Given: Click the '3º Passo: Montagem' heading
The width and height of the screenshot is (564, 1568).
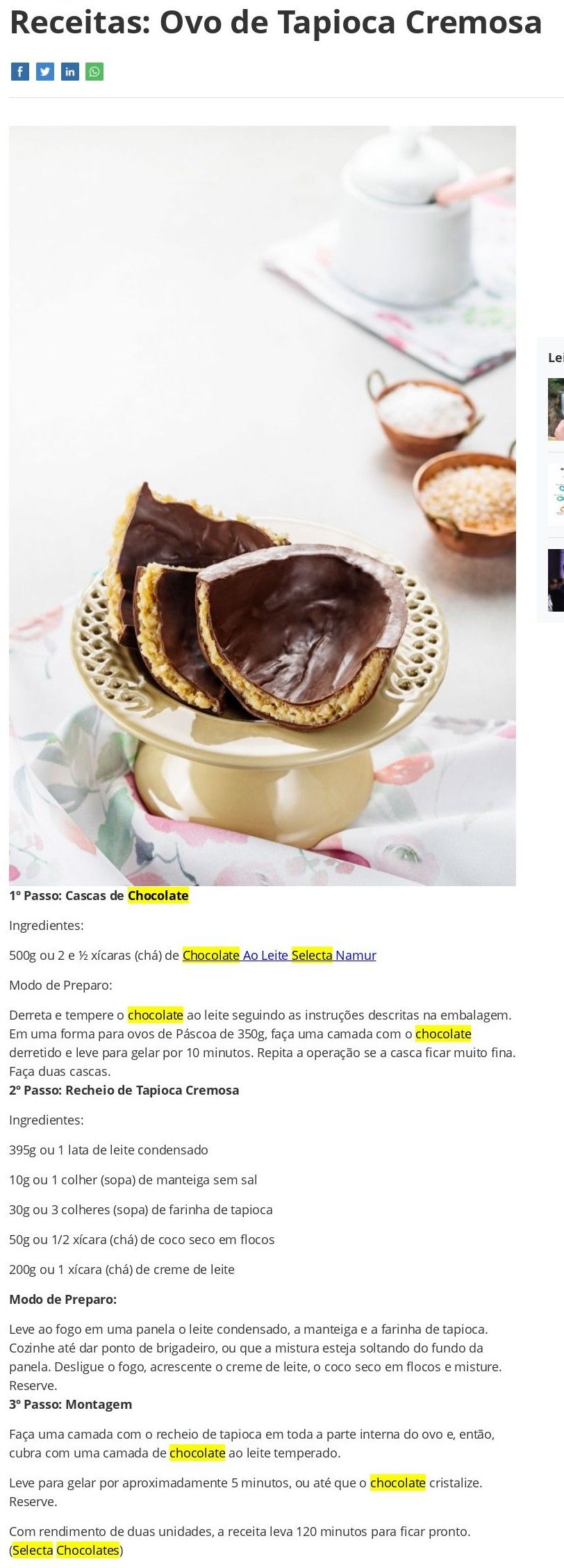Looking at the screenshot, I should 70,1404.
